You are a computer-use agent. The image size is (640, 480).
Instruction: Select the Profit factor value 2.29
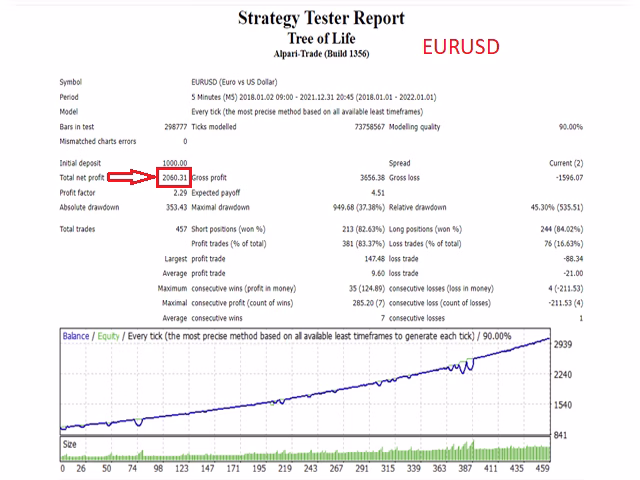point(180,193)
